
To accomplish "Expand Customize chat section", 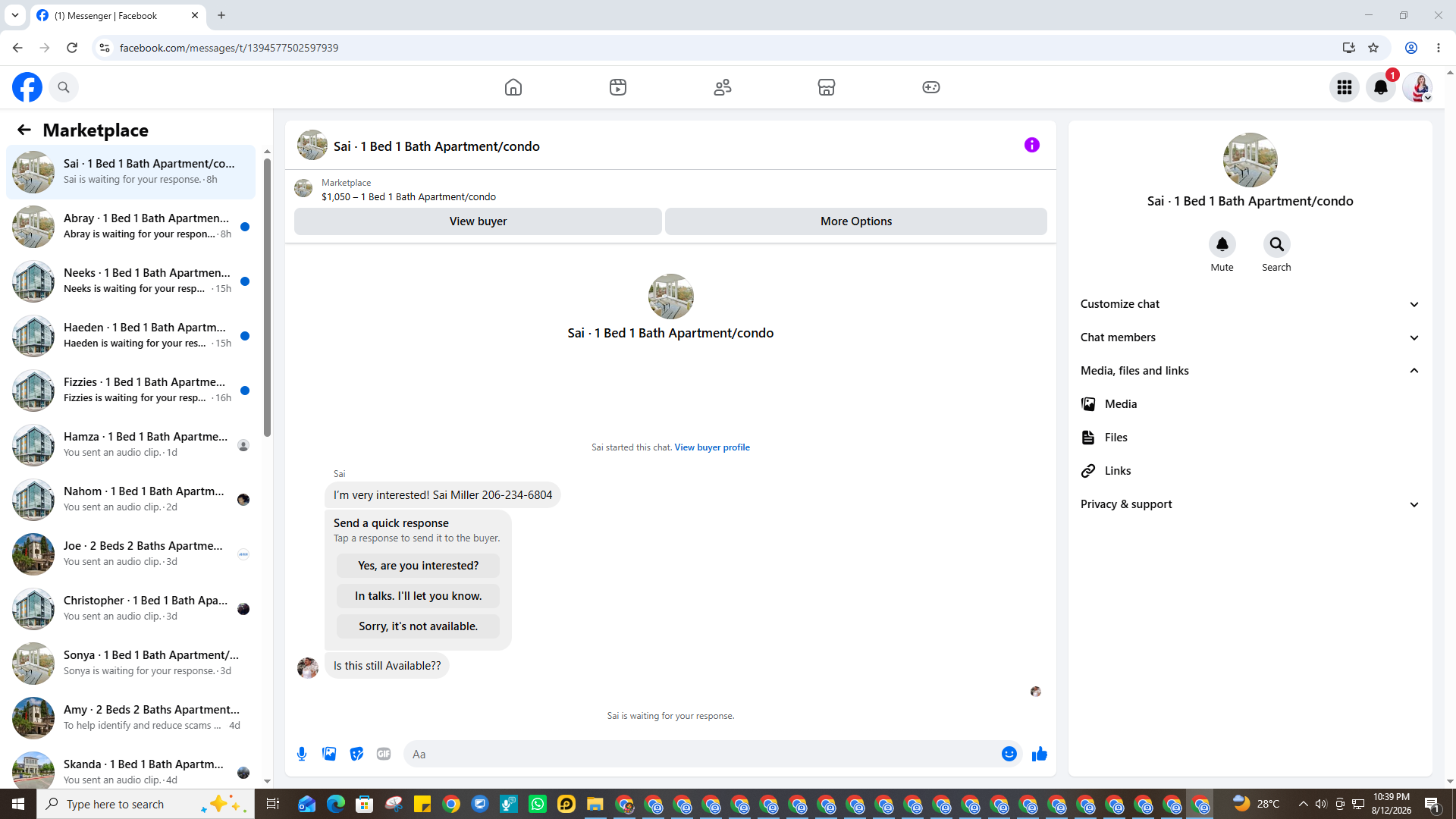I will click(1250, 304).
